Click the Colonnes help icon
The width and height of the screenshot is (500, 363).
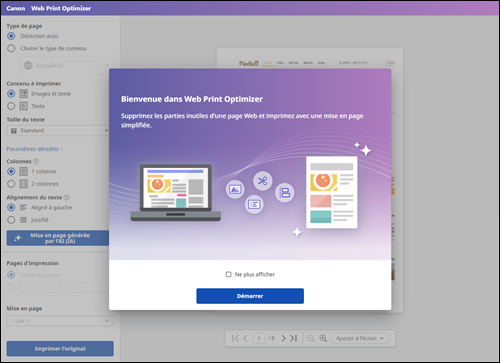[36, 161]
